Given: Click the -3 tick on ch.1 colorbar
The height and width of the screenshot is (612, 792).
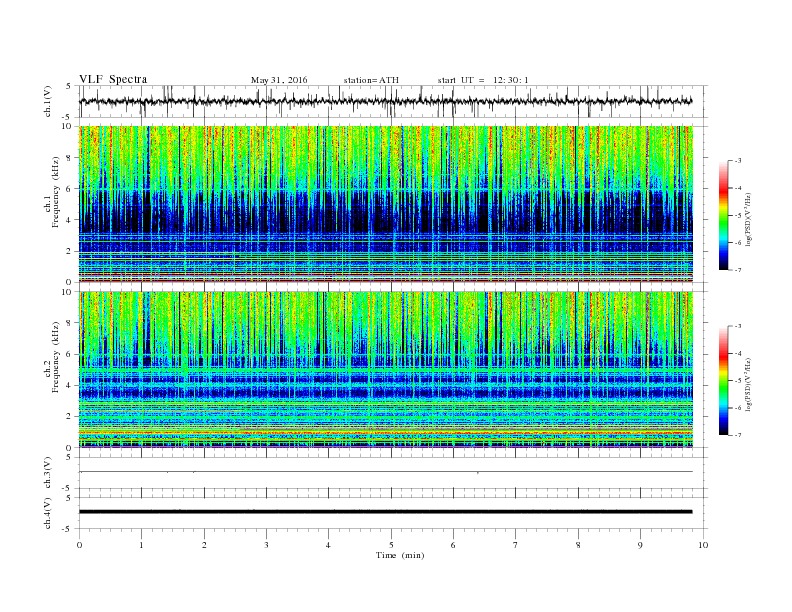Looking at the screenshot, I should click(x=738, y=161).
